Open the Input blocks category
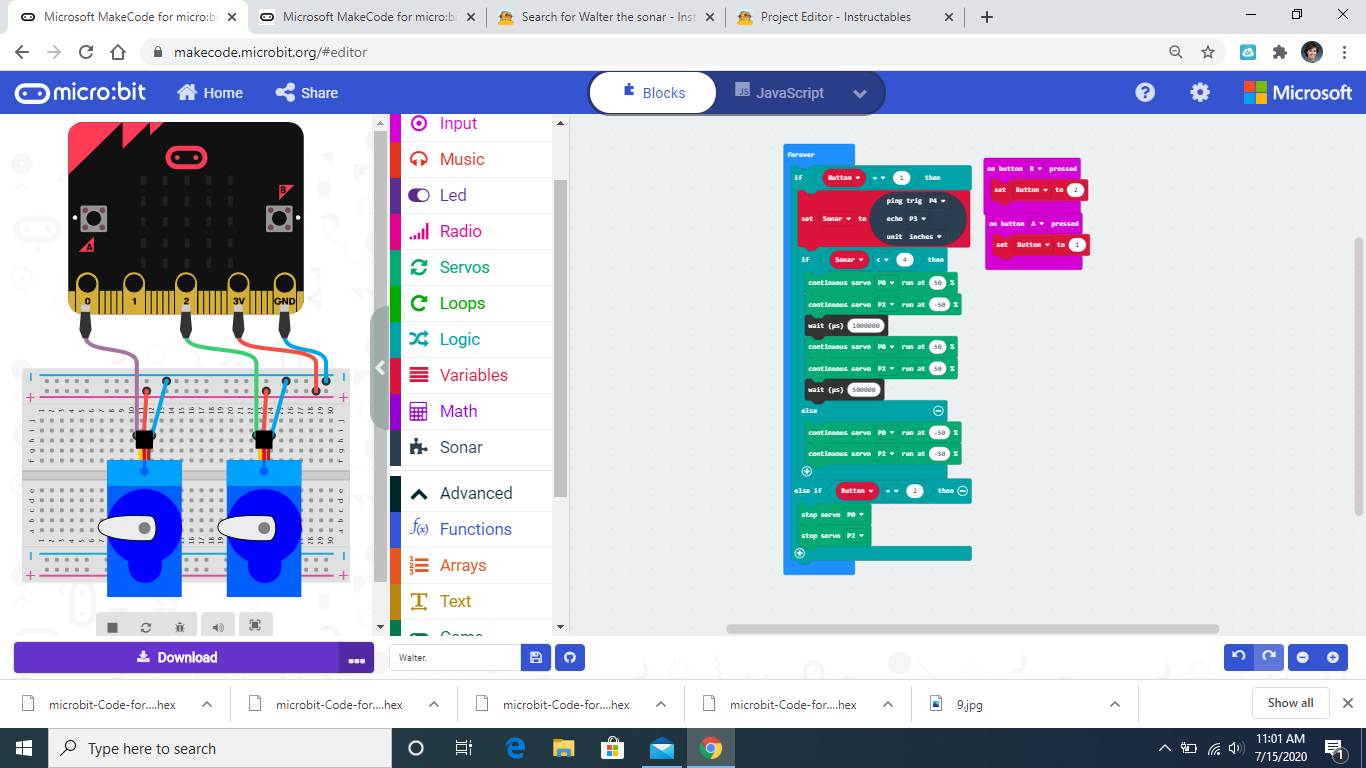Screen dimensions: 1366x768 tap(470, 123)
